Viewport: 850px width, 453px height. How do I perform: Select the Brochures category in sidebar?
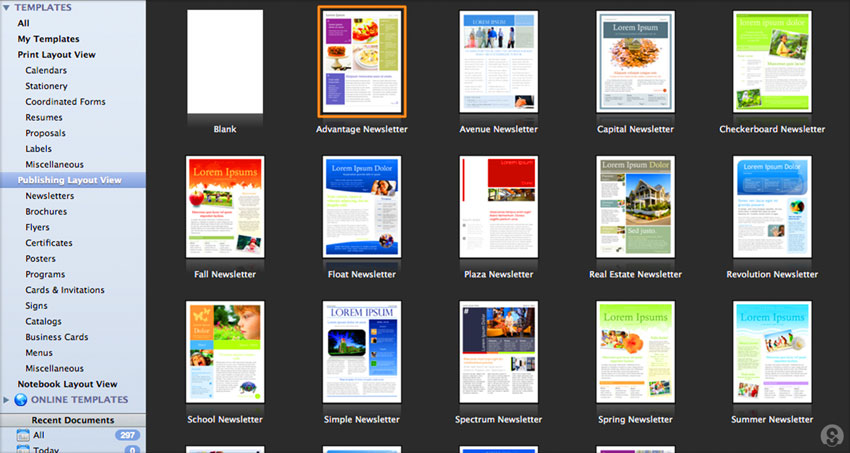[x=46, y=212]
